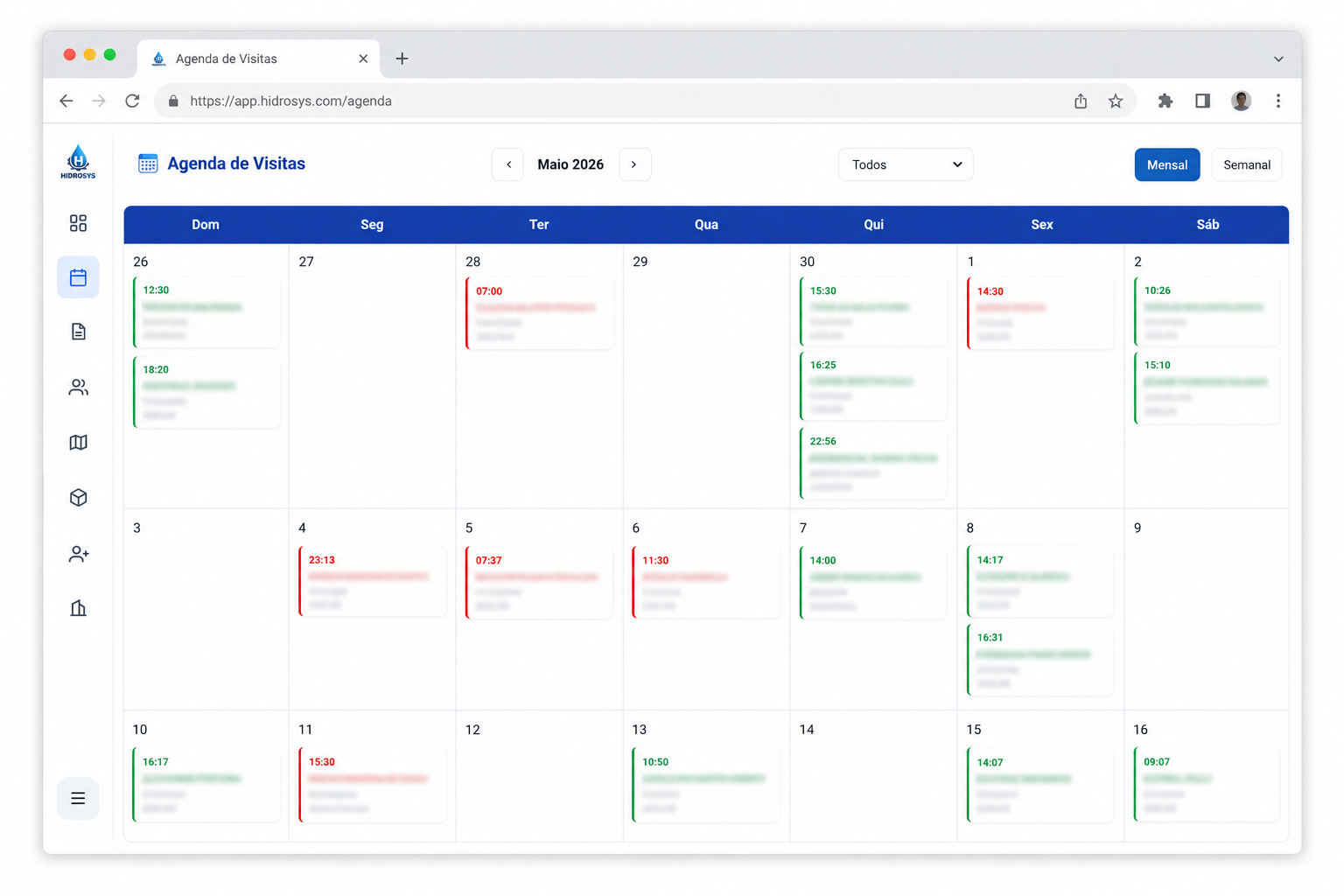This screenshot has height=896, width=1344.
Task: Reload the agenda page
Action: click(x=132, y=101)
